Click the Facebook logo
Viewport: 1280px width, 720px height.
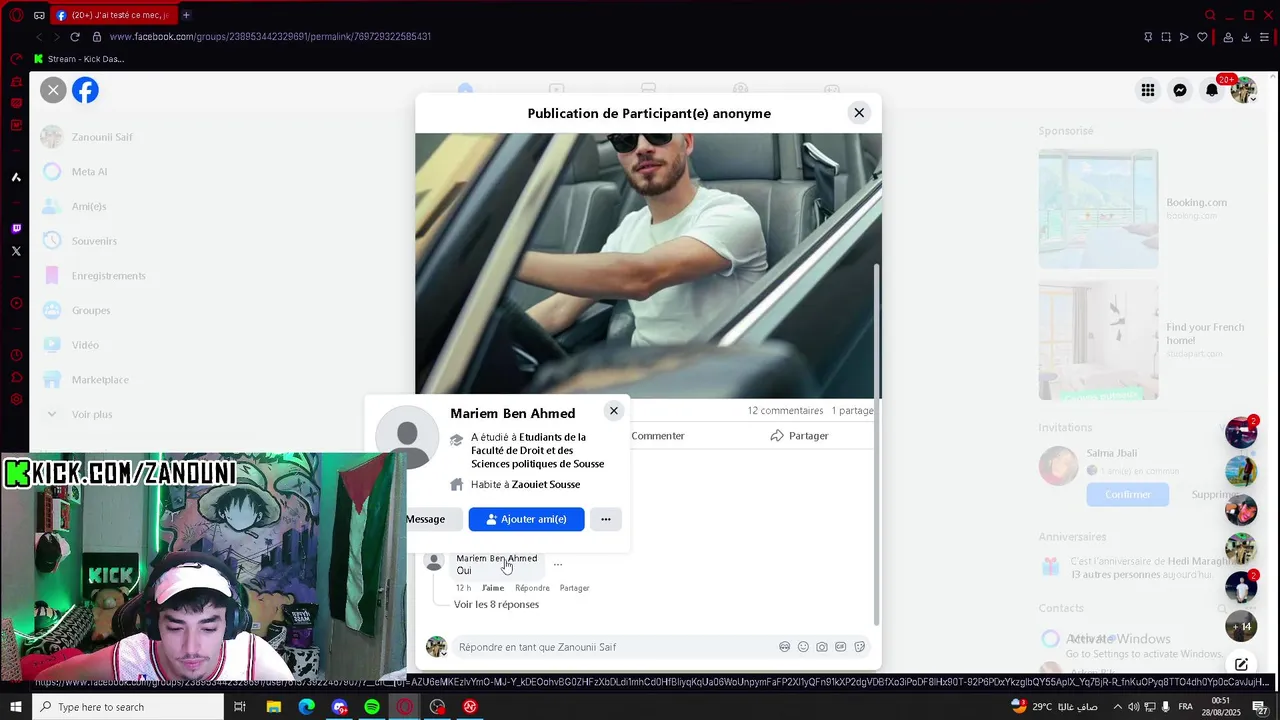pos(85,90)
